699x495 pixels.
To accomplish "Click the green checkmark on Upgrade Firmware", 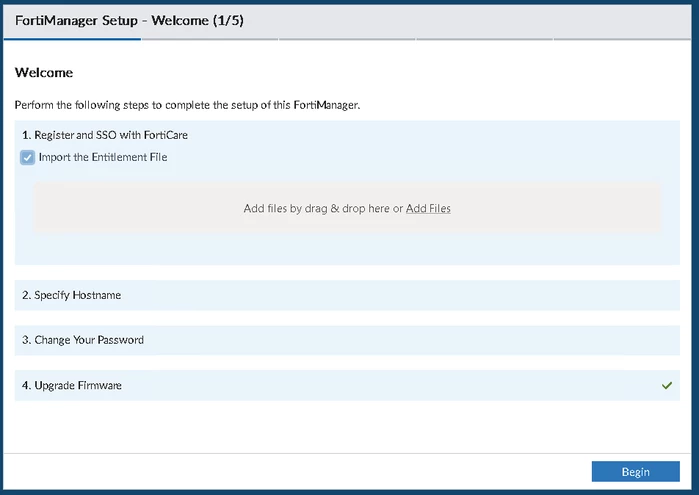I will click(x=666, y=385).
